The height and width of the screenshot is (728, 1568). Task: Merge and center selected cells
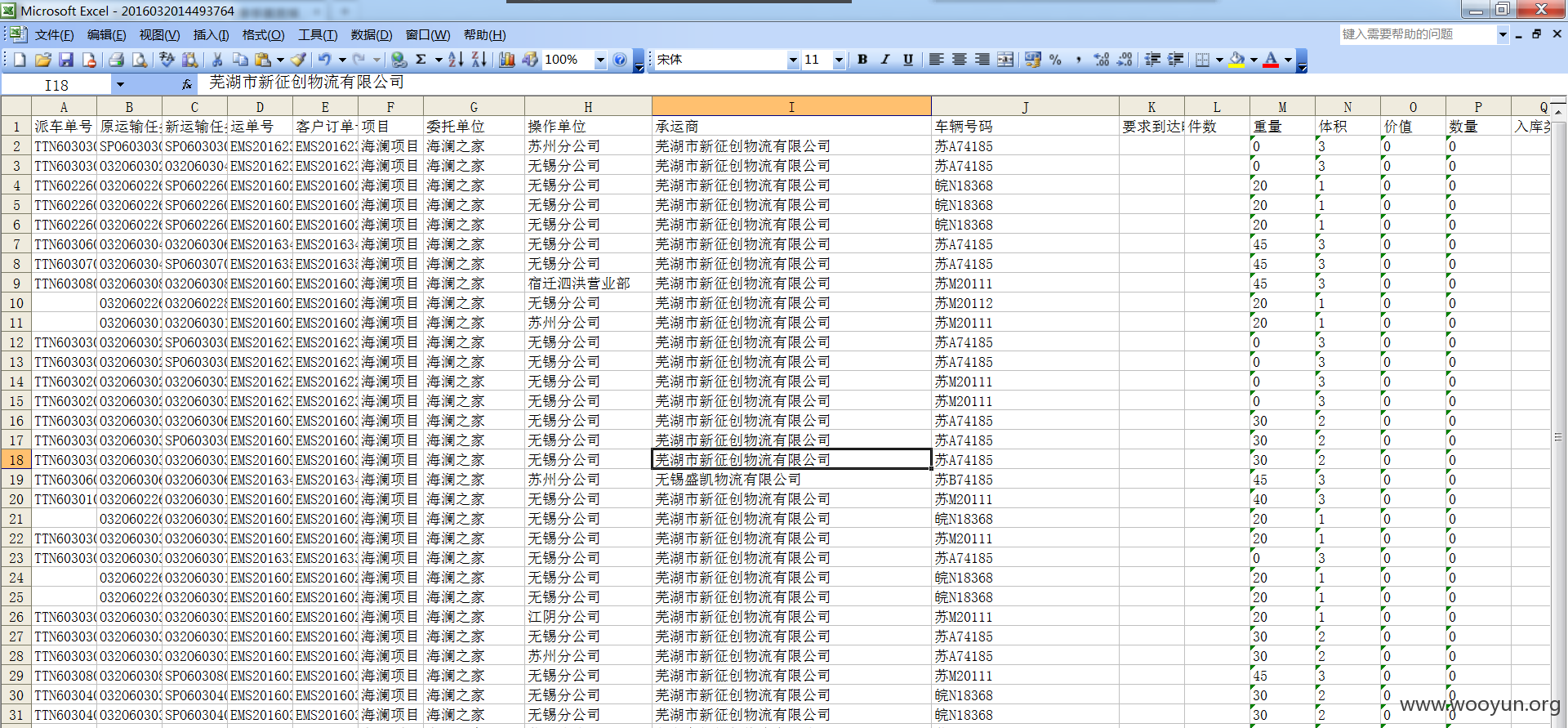click(x=1005, y=60)
